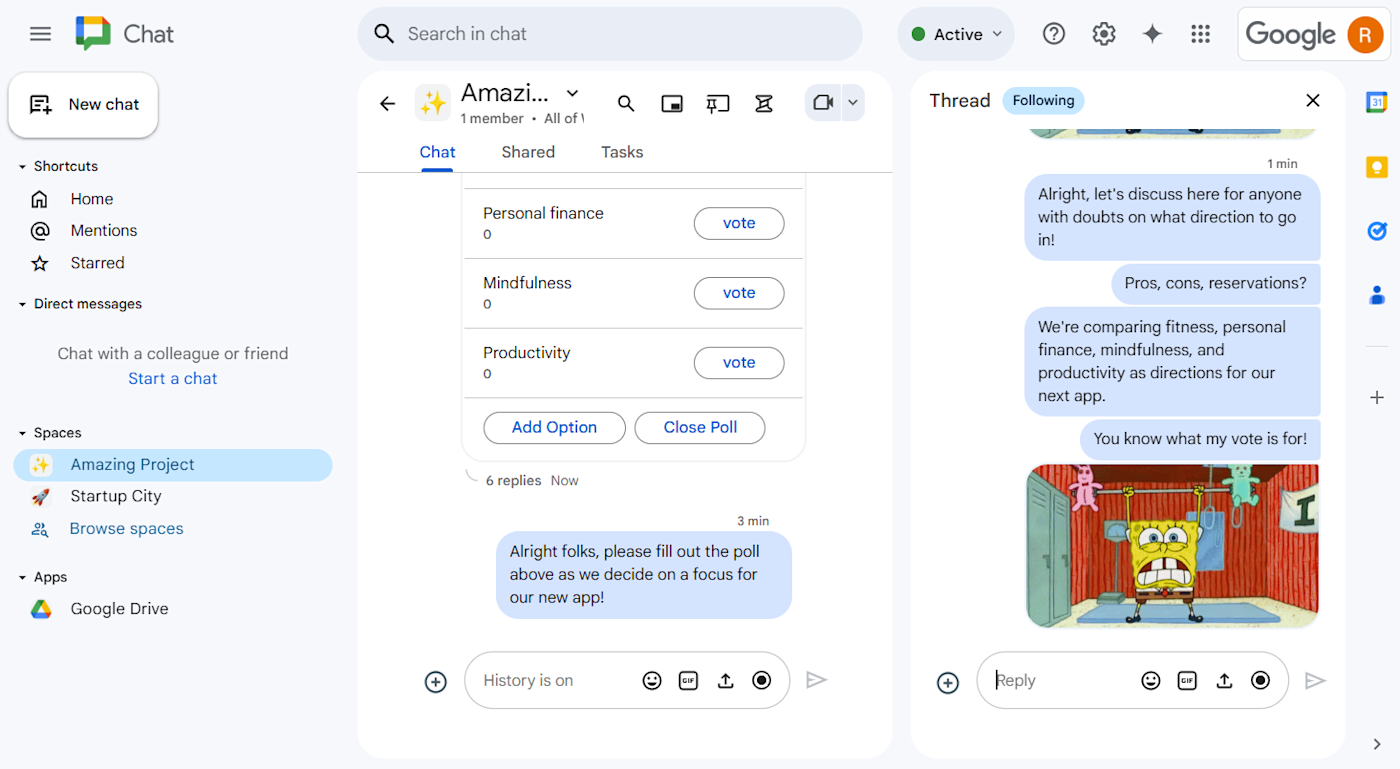
Task: Open help via question mark icon
Action: click(1054, 34)
